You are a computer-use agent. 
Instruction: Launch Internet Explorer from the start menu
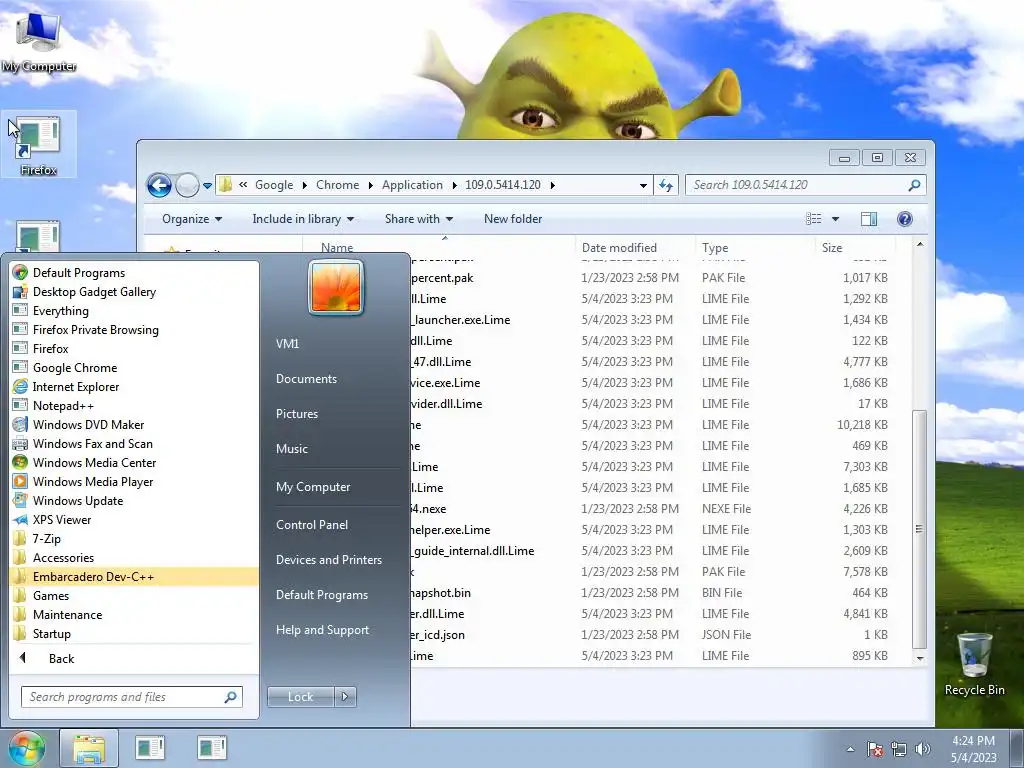pyautogui.click(x=76, y=387)
